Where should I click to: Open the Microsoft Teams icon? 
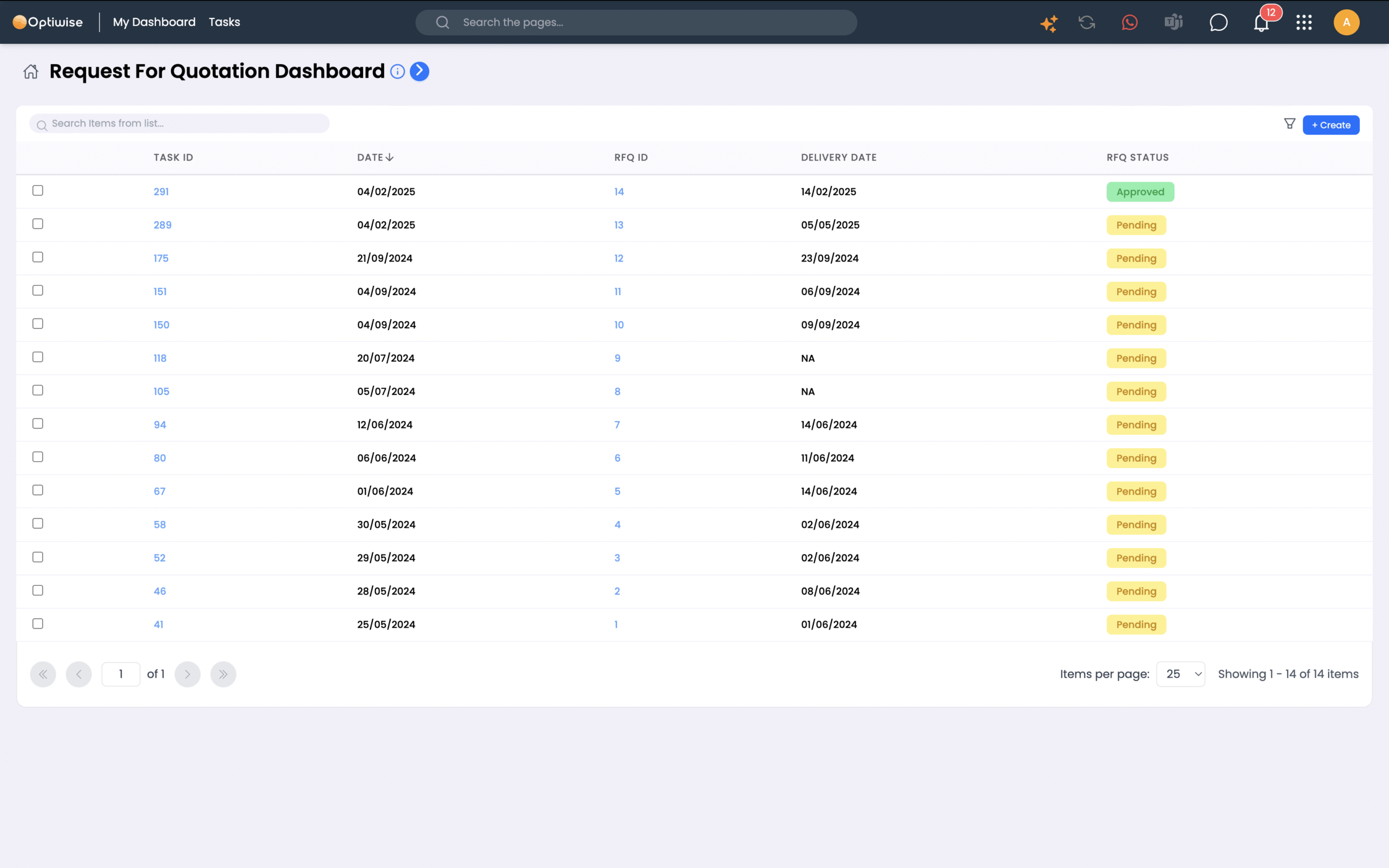pyautogui.click(x=1173, y=22)
